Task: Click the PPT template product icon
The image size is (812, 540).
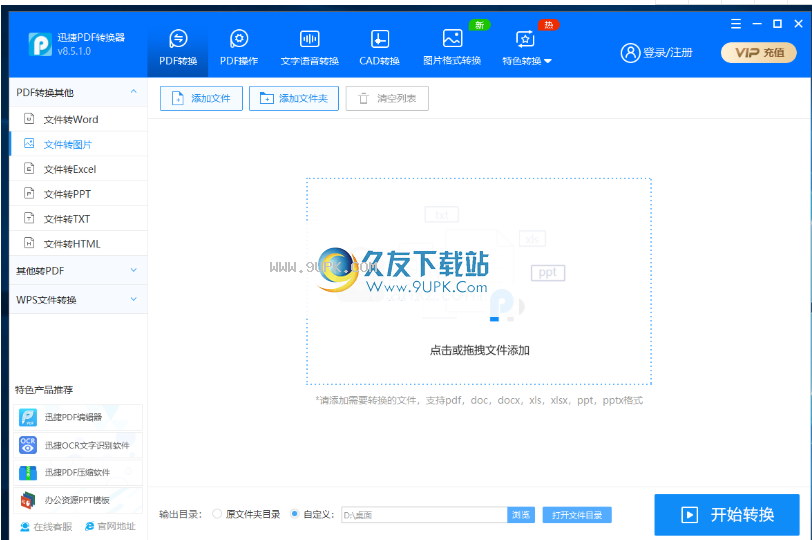Action: pos(28,500)
